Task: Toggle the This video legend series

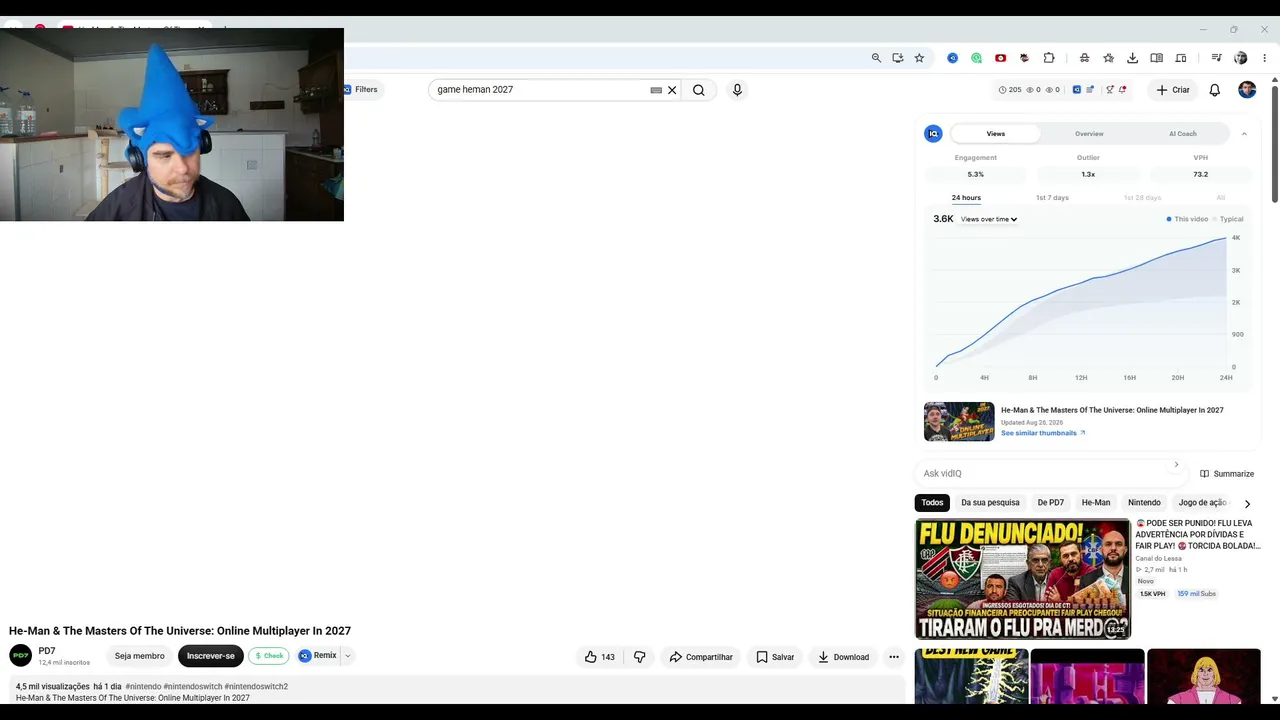Action: tap(1187, 219)
